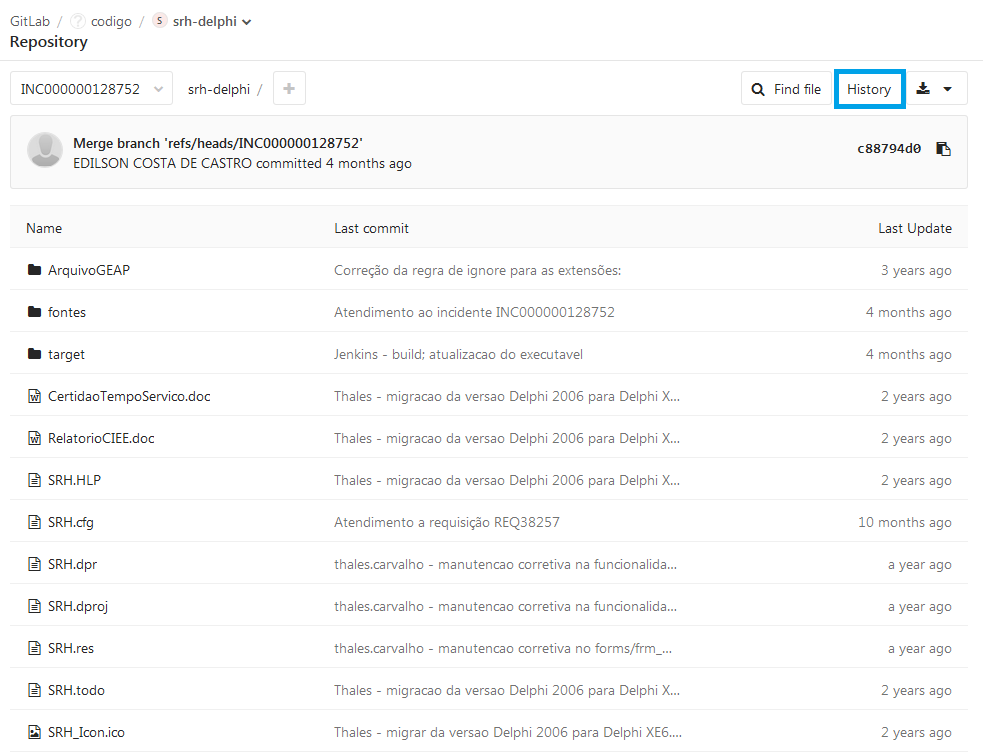Image resolution: width=983 pixels, height=753 pixels.
Task: Click the plus icon to add file
Action: [289, 89]
